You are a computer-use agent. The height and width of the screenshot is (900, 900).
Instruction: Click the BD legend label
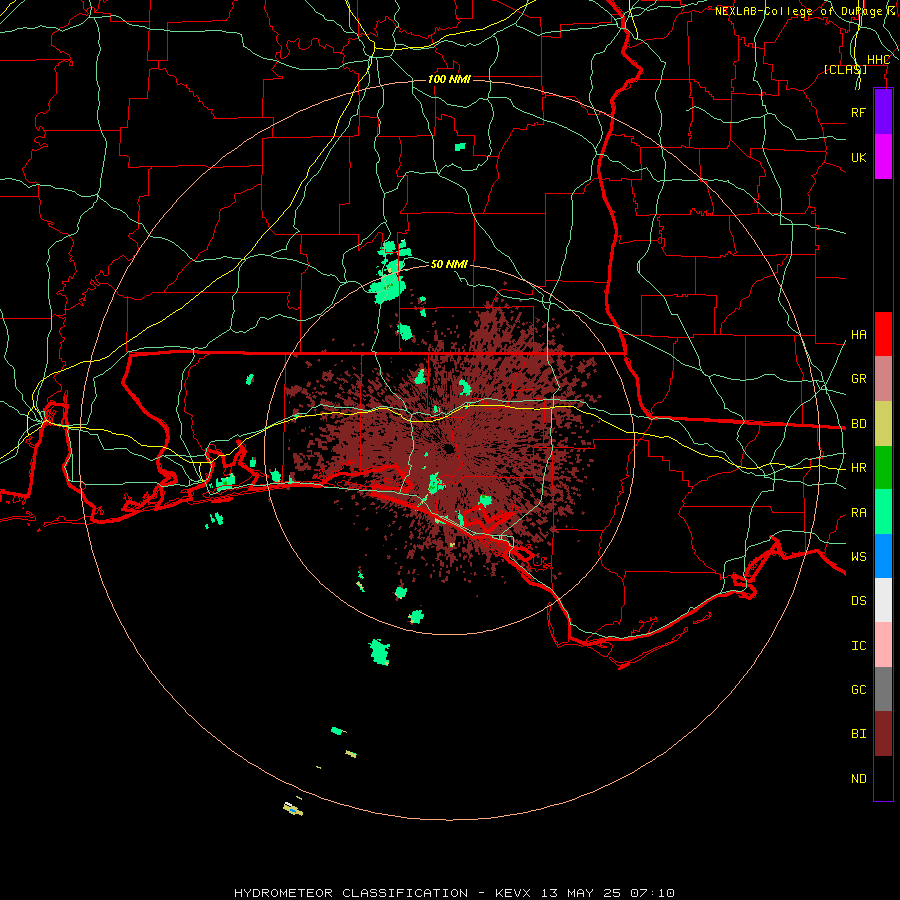tap(858, 424)
